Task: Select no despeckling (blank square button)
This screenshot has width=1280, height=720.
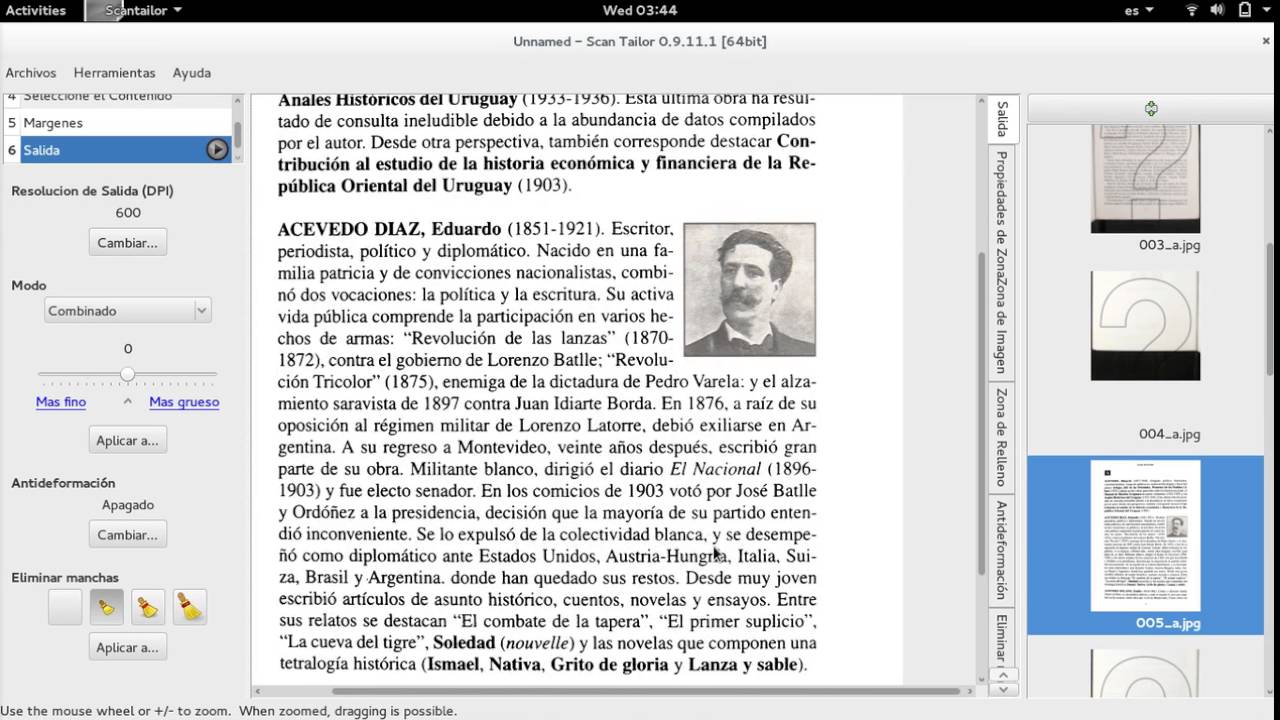Action: point(65,607)
